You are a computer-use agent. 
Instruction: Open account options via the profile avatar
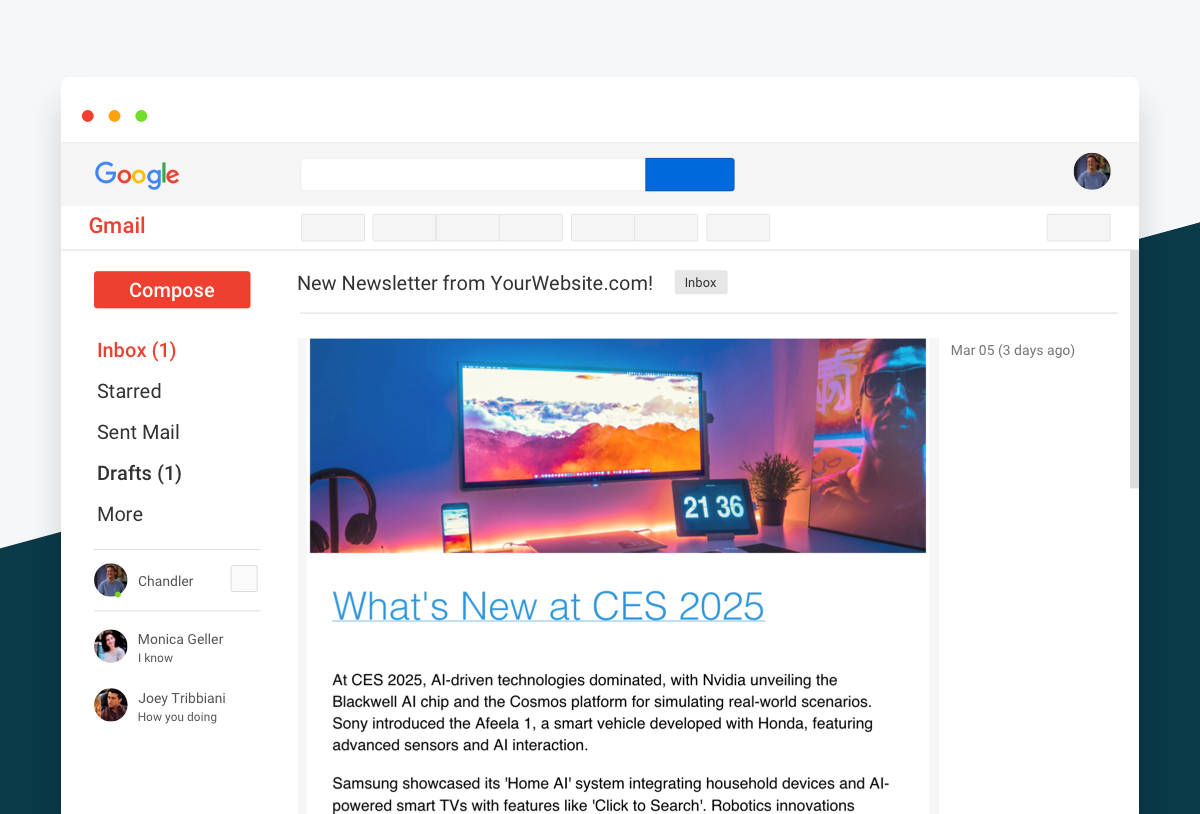[1092, 171]
